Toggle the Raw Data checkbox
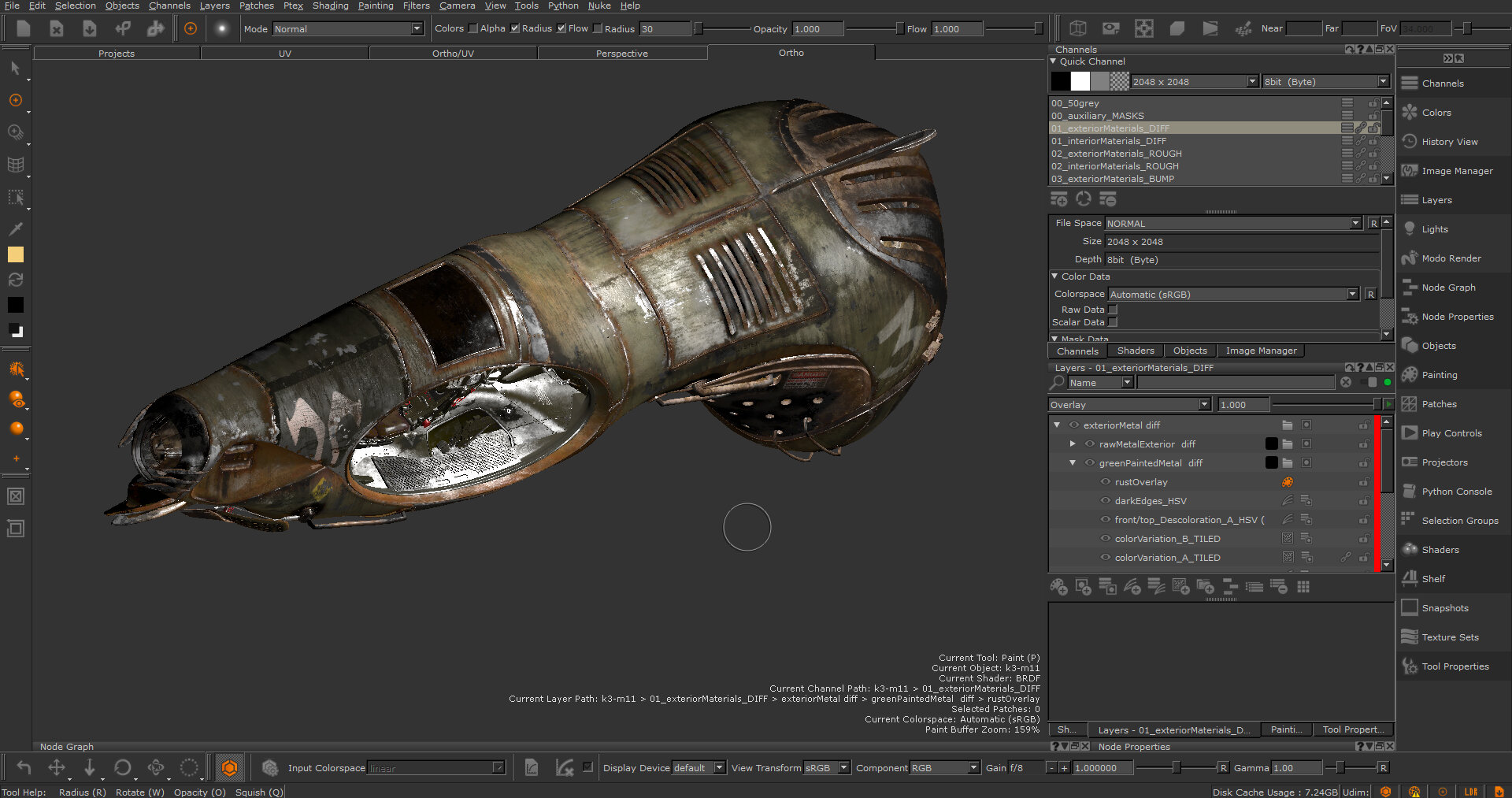 pyautogui.click(x=1113, y=310)
